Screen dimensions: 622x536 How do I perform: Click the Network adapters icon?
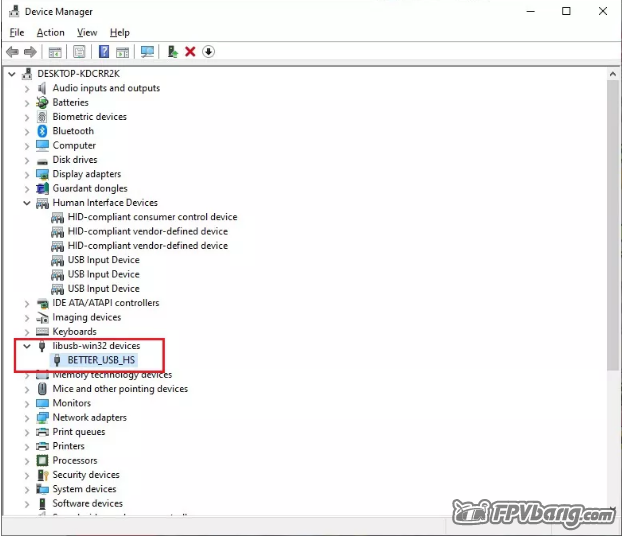click(x=42, y=418)
